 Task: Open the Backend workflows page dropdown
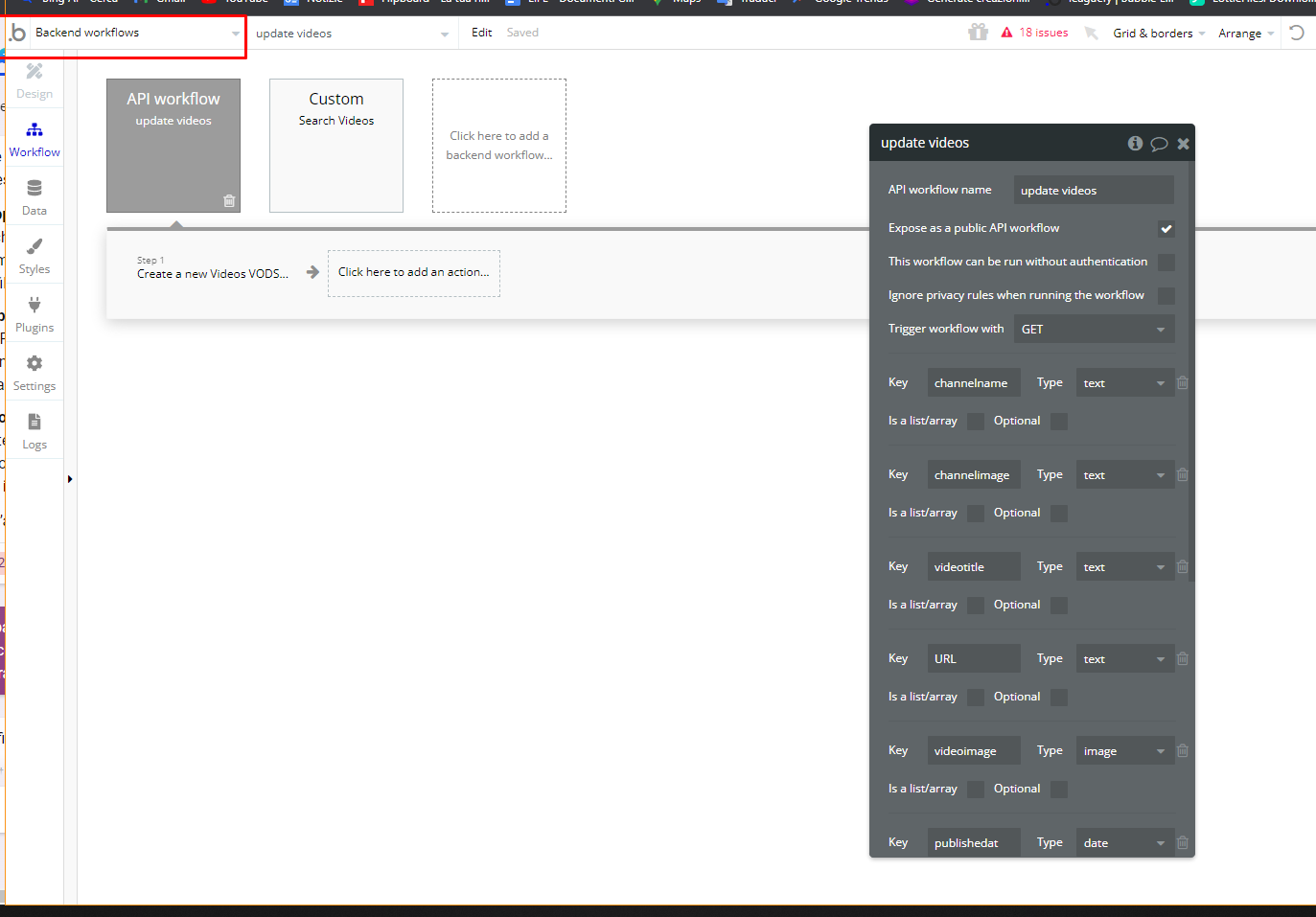click(136, 33)
